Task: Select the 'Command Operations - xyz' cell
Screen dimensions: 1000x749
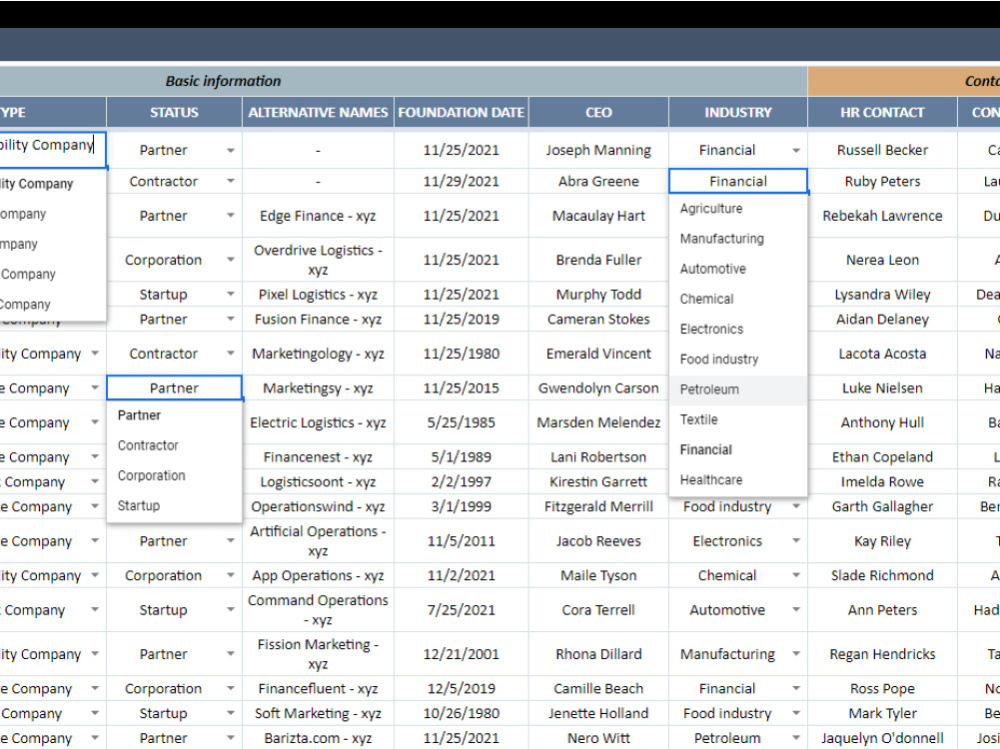Action: coord(318,610)
